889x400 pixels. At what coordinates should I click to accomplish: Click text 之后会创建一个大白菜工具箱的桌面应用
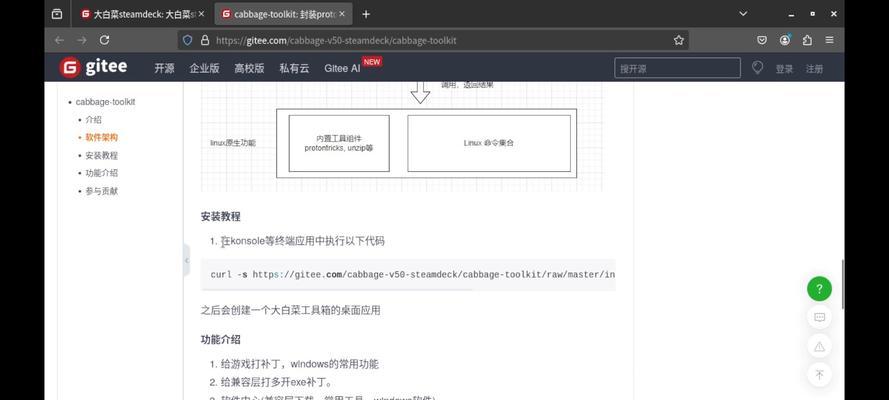click(290, 310)
